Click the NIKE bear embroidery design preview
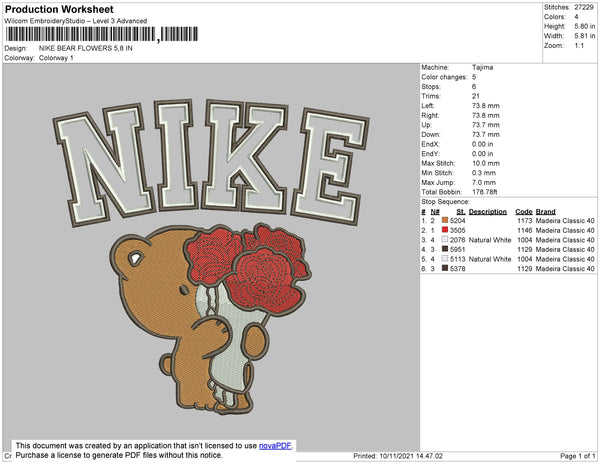This screenshot has height=464, width=600. (211, 257)
